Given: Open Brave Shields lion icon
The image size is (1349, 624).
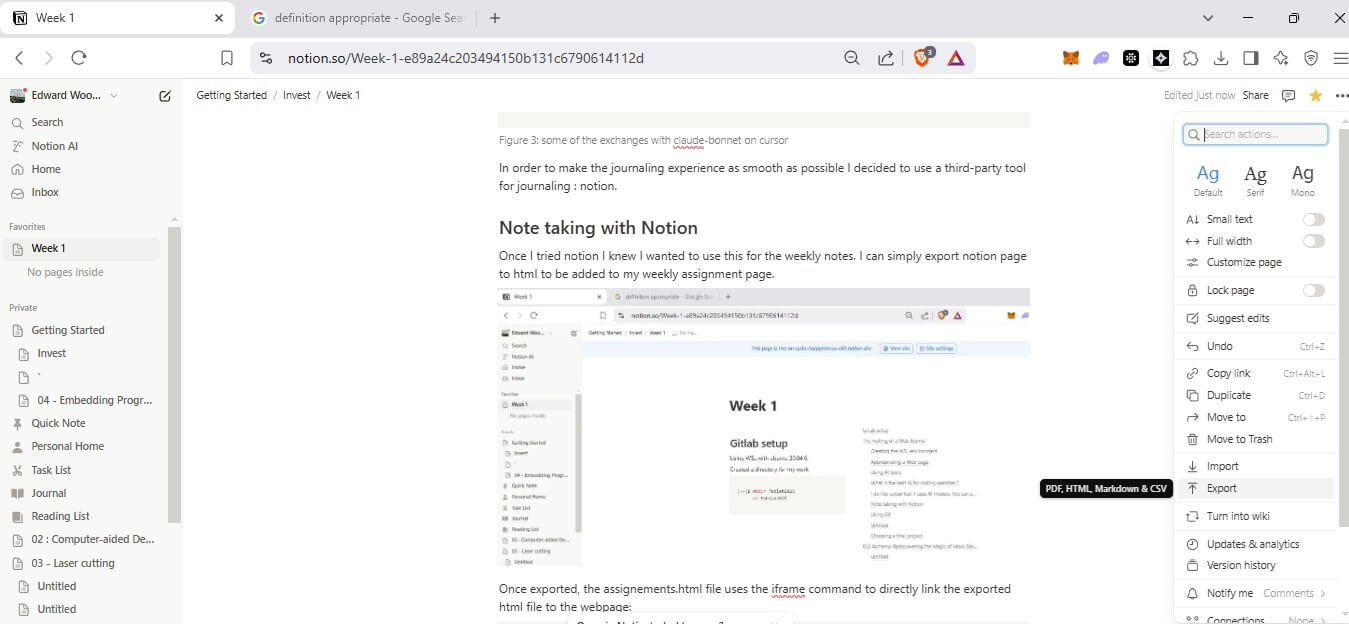Looking at the screenshot, I should (x=922, y=58).
